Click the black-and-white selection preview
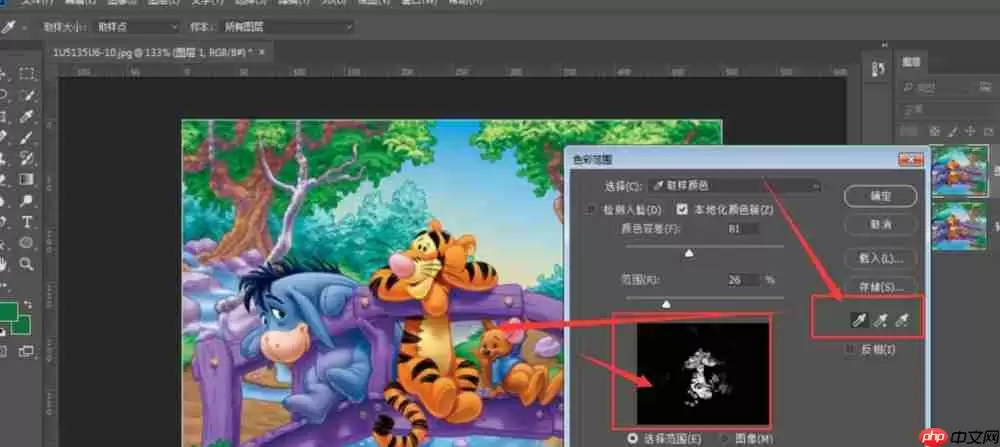This screenshot has width=1000, height=447. pos(703,372)
